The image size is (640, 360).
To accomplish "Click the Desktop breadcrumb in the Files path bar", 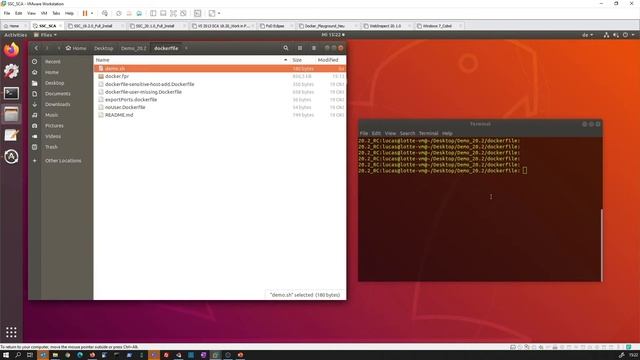I will coord(104,48).
